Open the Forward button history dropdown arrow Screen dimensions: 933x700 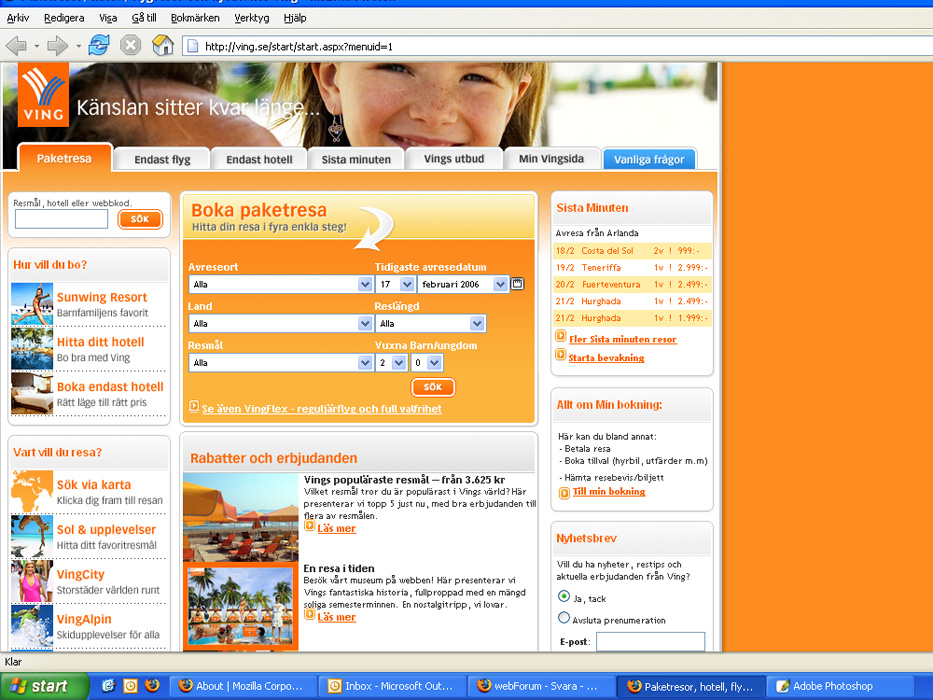tap(79, 46)
